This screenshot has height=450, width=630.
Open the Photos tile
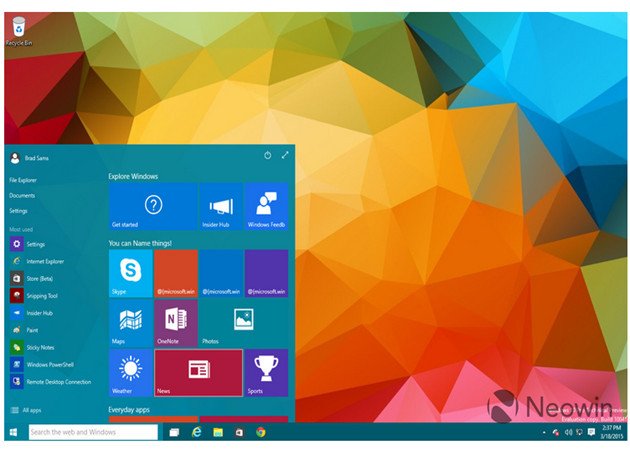(243, 323)
